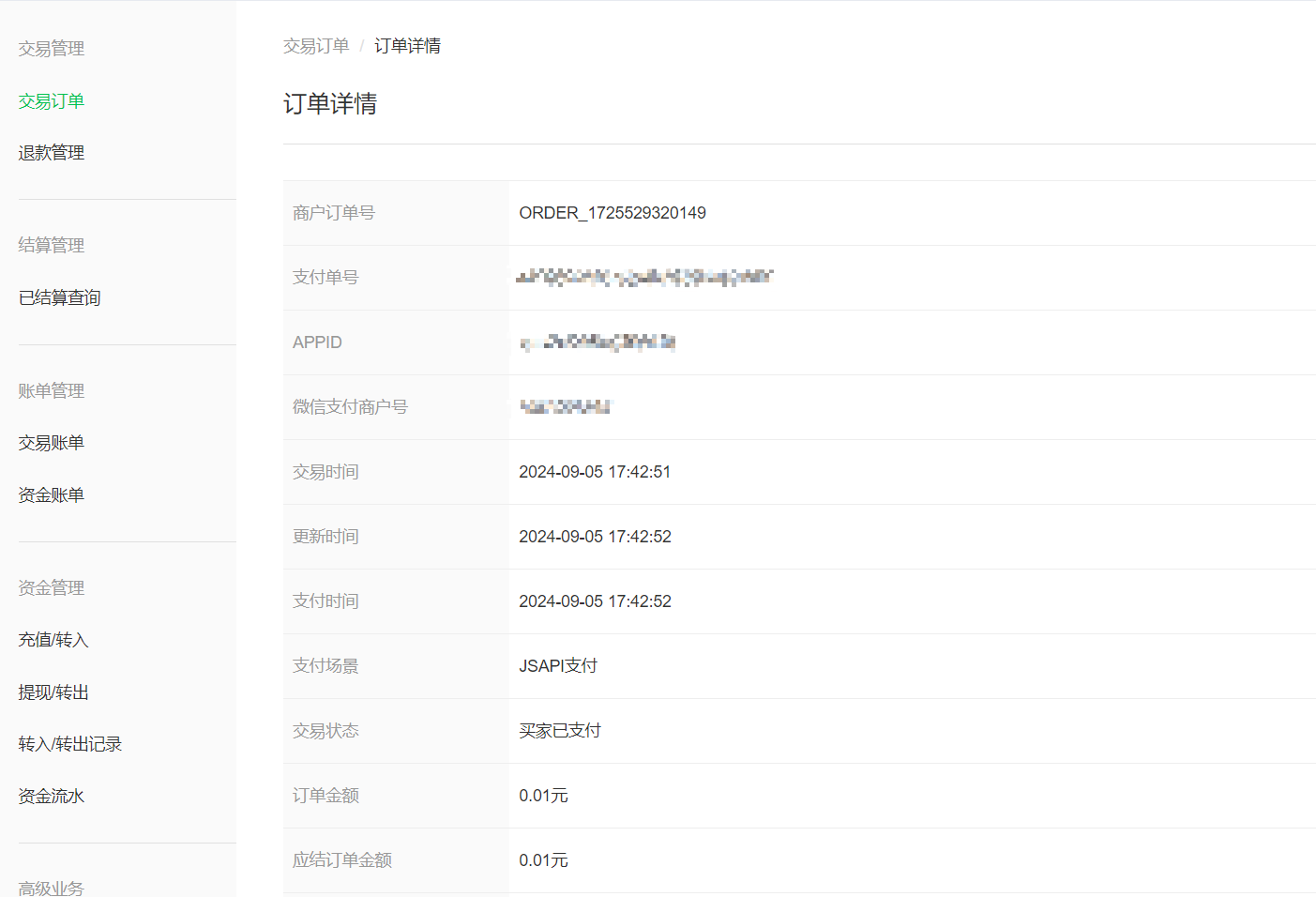Viewport: 1316px width, 897px height.
Task: Click the timestamp in the 支付时间 row
Action: (x=595, y=601)
